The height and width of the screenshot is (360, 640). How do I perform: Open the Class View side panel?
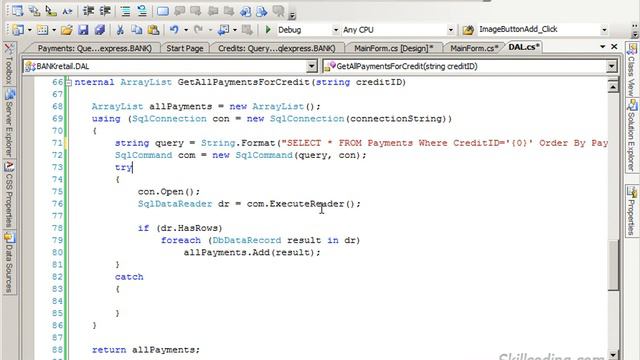click(x=631, y=70)
